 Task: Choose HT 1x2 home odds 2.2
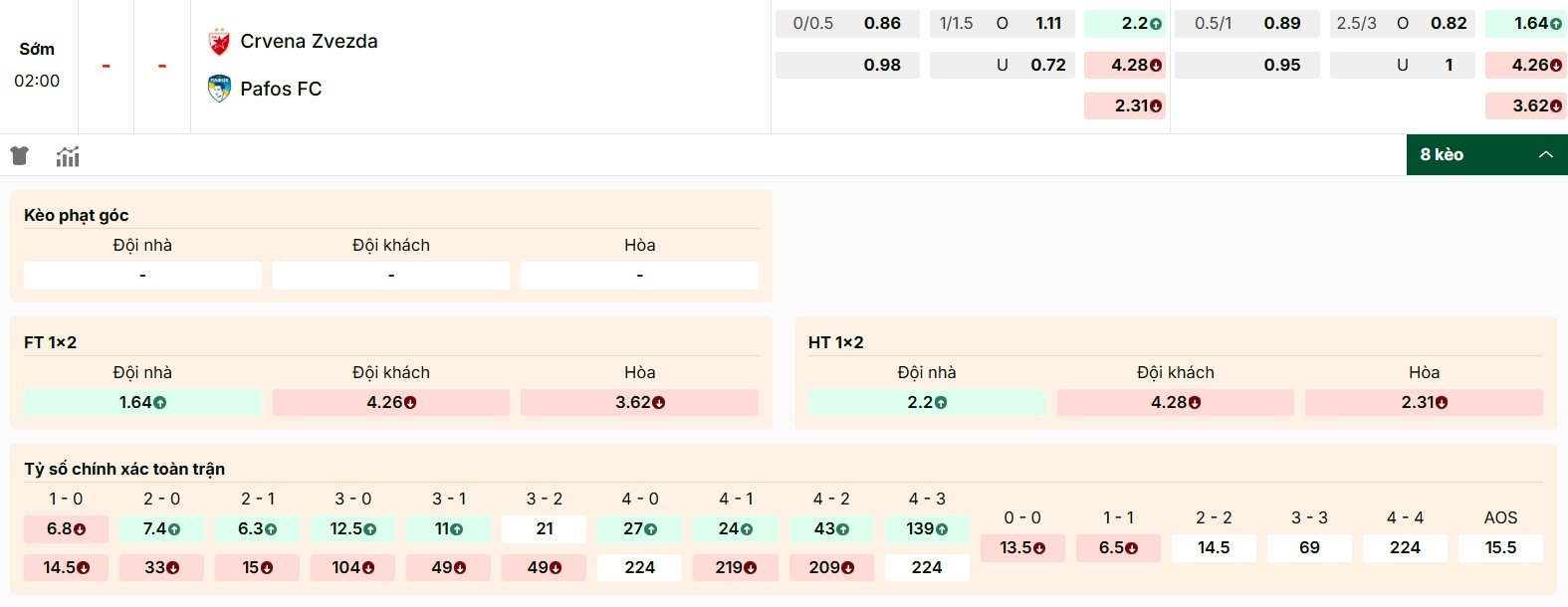pyautogui.click(x=926, y=402)
